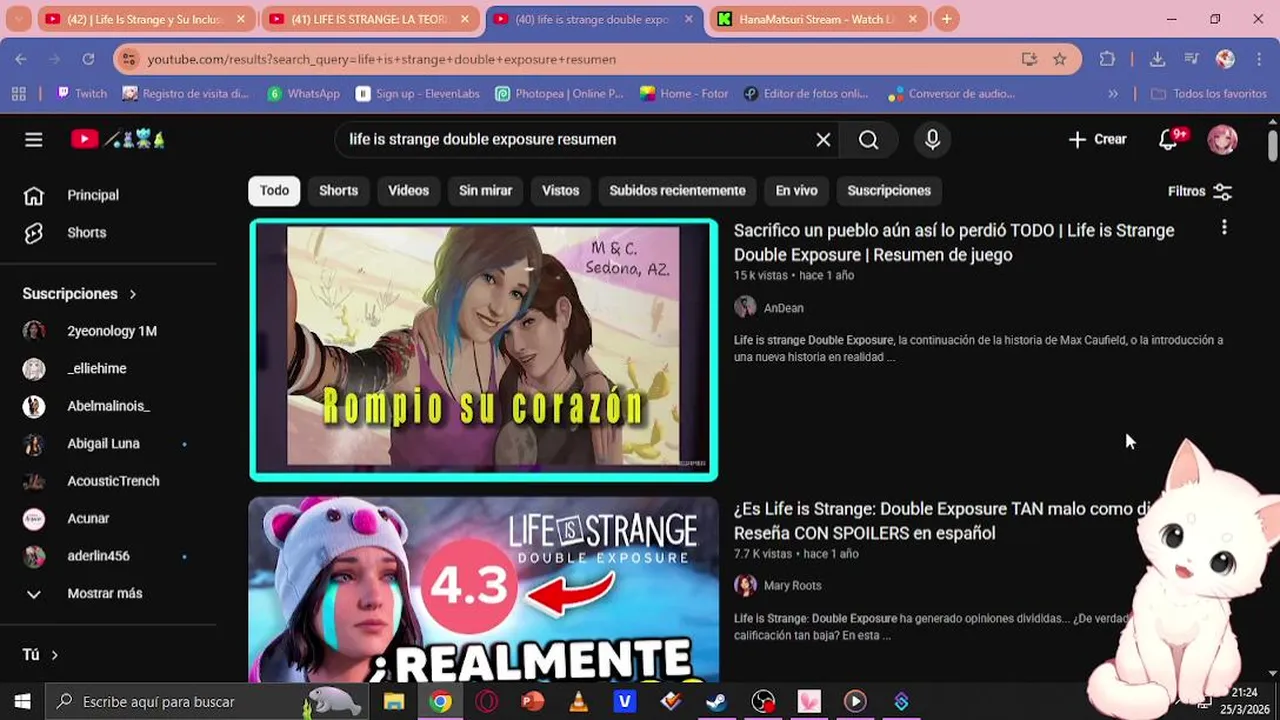Open File Explorer from the taskbar

point(394,702)
